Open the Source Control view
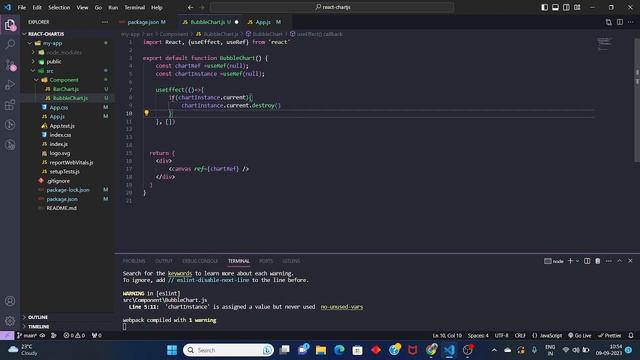The width and height of the screenshot is (640, 360). click(x=10, y=64)
